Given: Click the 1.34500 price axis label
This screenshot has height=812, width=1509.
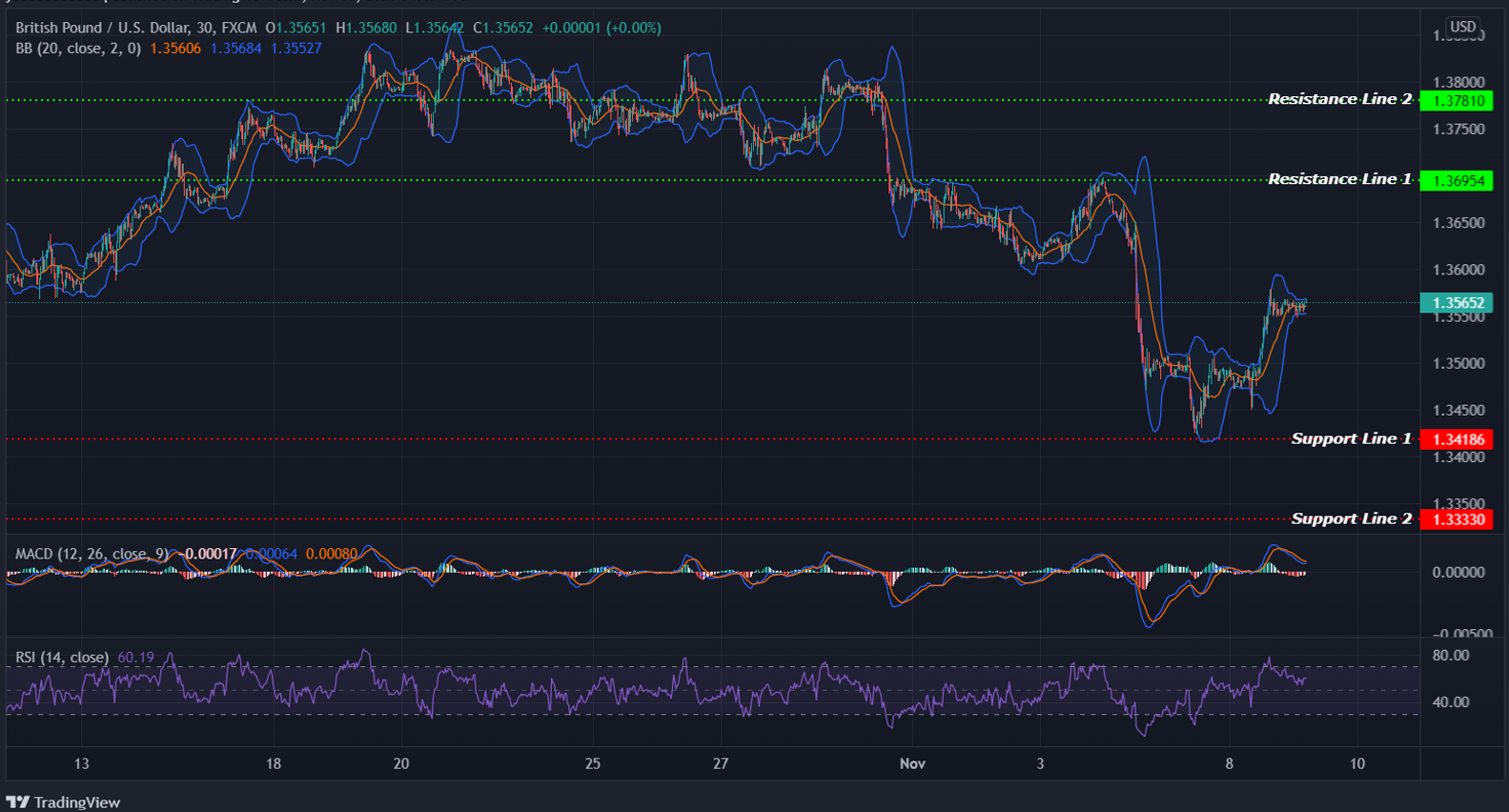Looking at the screenshot, I should 1458,411.
